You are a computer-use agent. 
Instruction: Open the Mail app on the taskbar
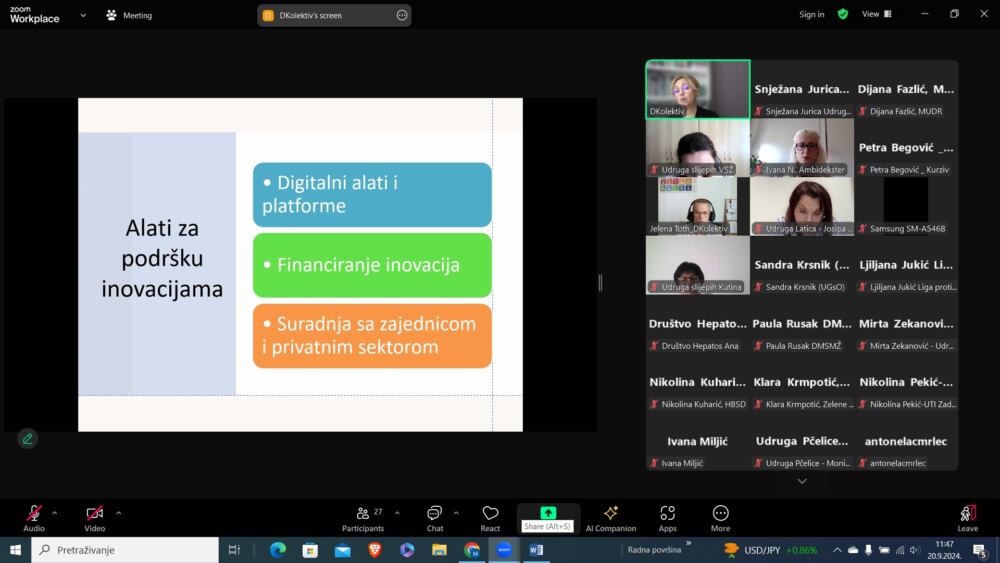coord(342,550)
